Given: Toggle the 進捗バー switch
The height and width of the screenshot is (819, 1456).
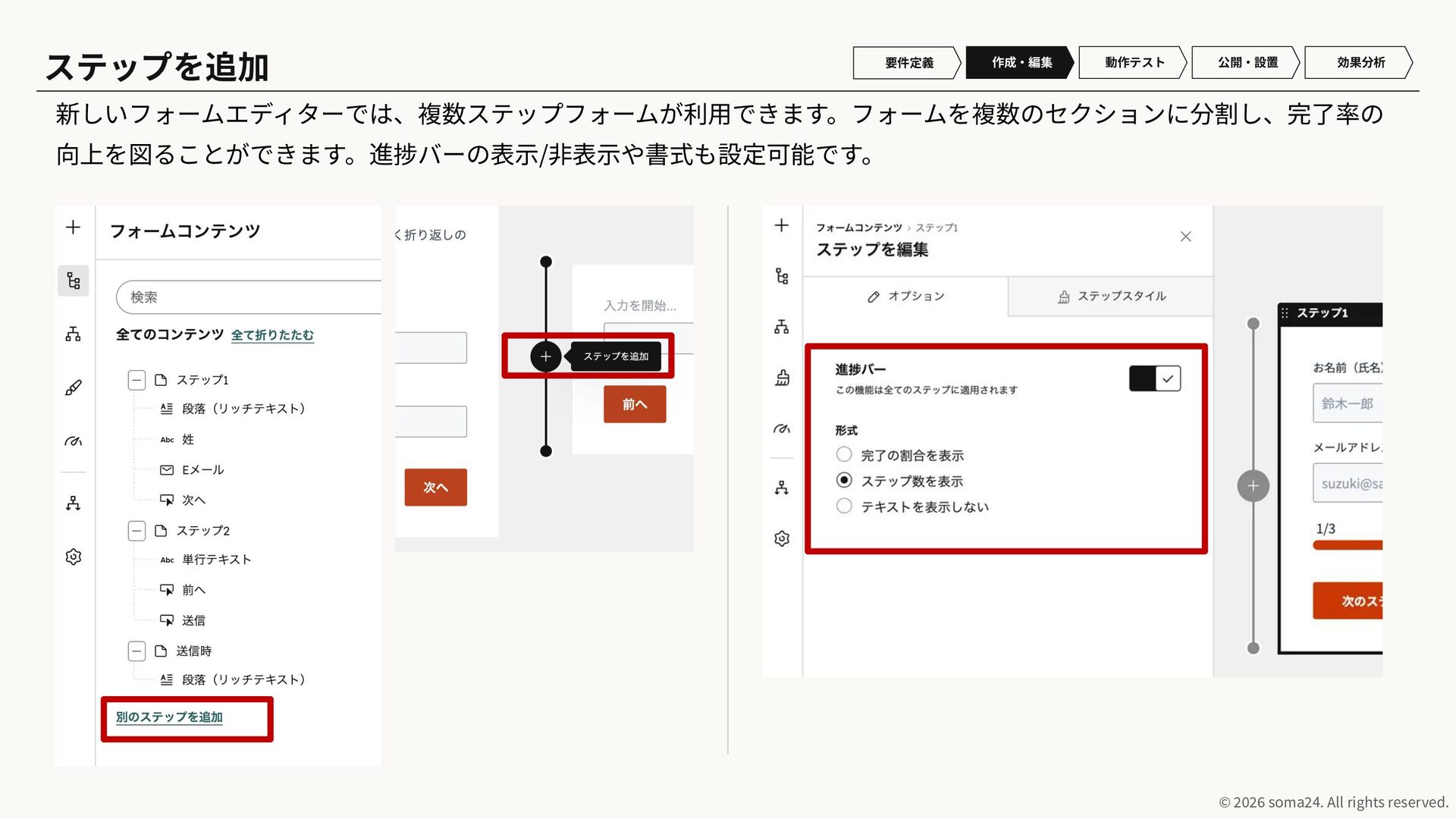Looking at the screenshot, I should point(1154,378).
